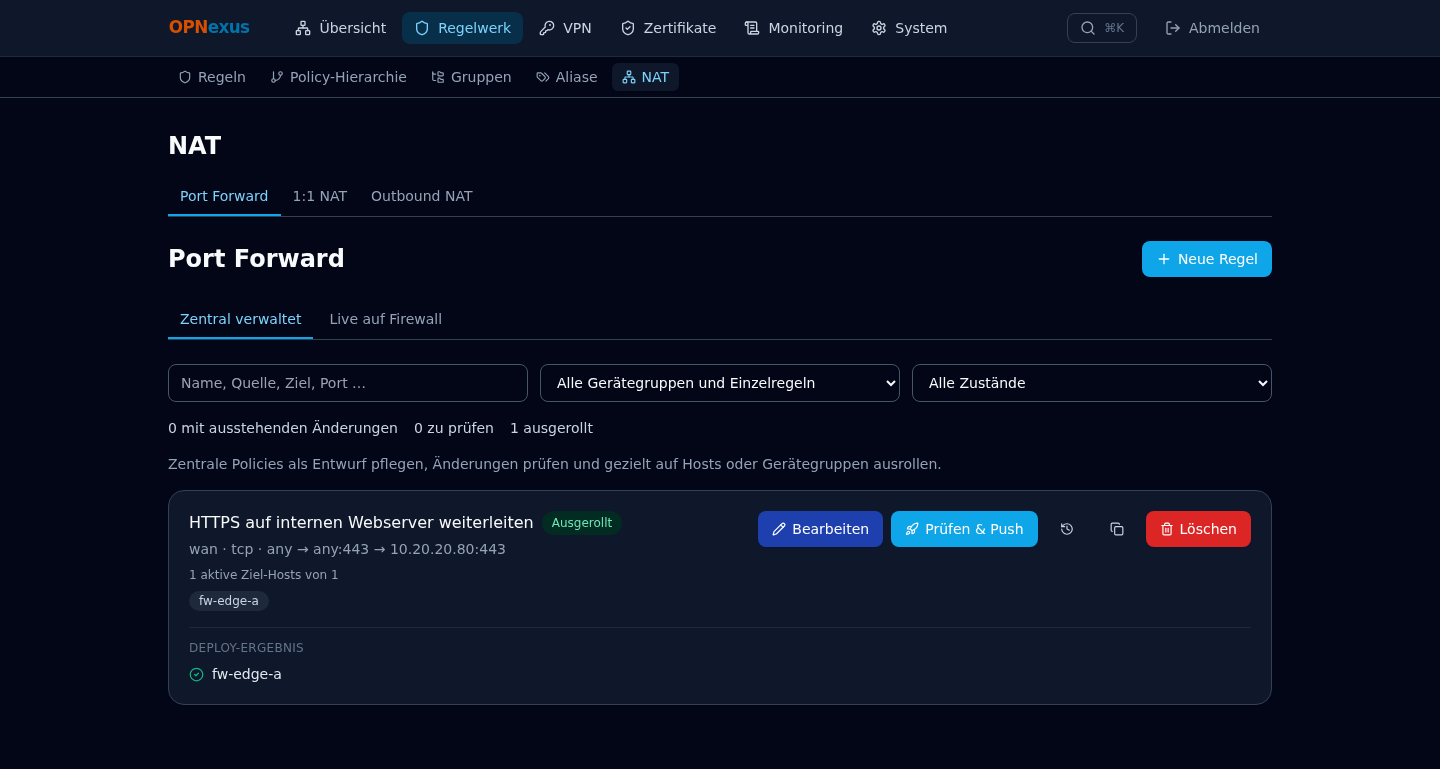Switch to the 1:1 NAT tab
Viewport: 1440px width, 769px height.
pos(320,196)
